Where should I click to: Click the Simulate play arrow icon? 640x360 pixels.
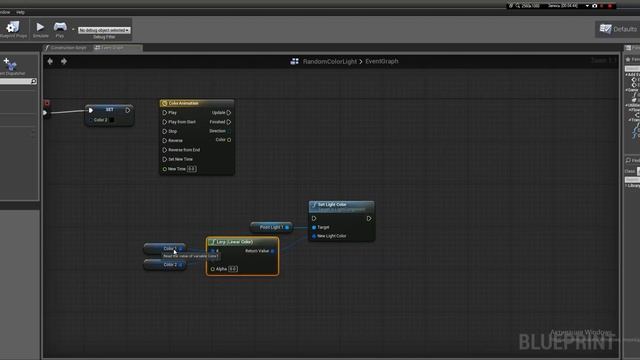[40, 27]
